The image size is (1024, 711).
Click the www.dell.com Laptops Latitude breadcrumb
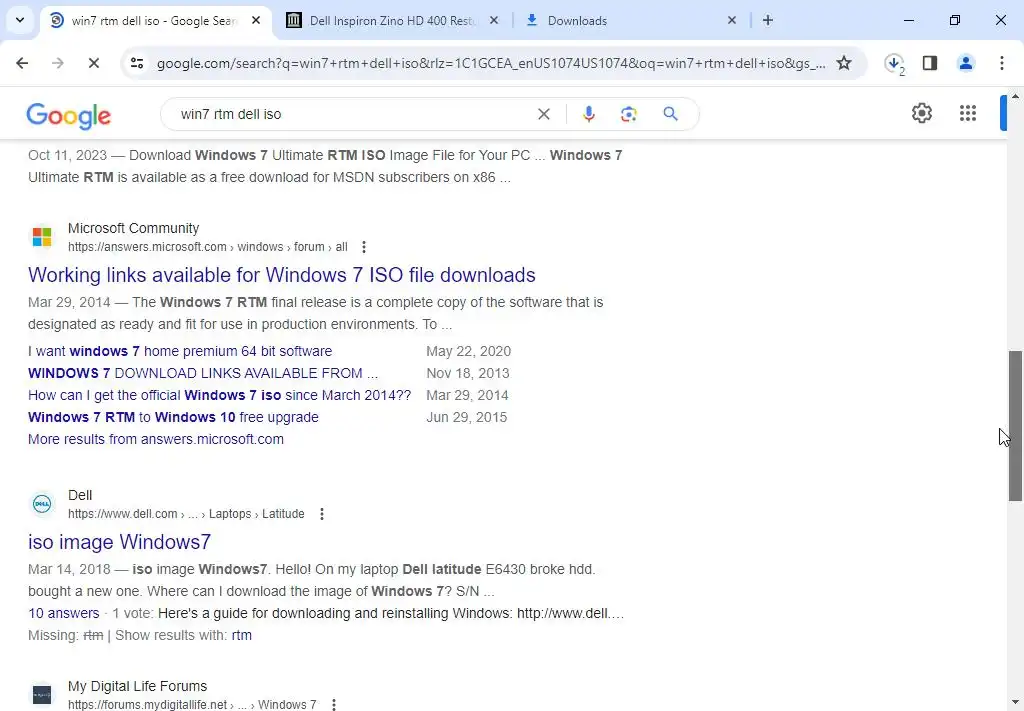(x=186, y=514)
